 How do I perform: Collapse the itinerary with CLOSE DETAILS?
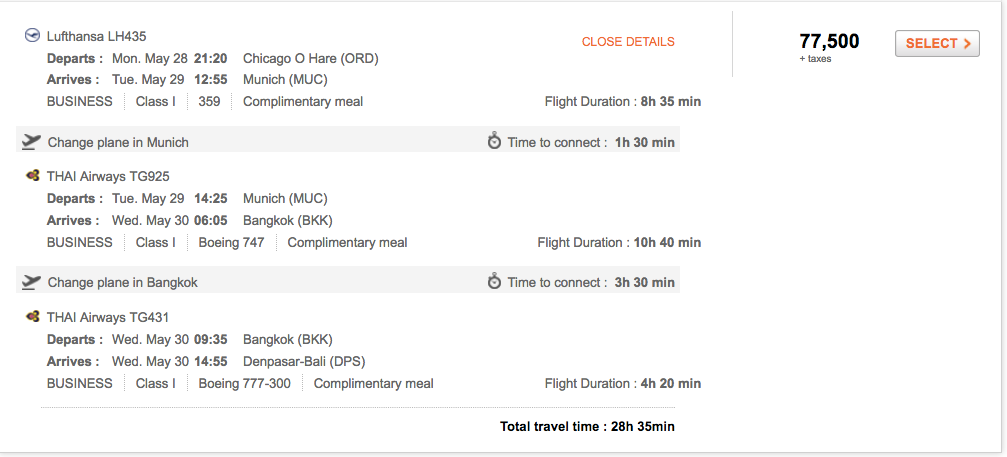(x=628, y=42)
